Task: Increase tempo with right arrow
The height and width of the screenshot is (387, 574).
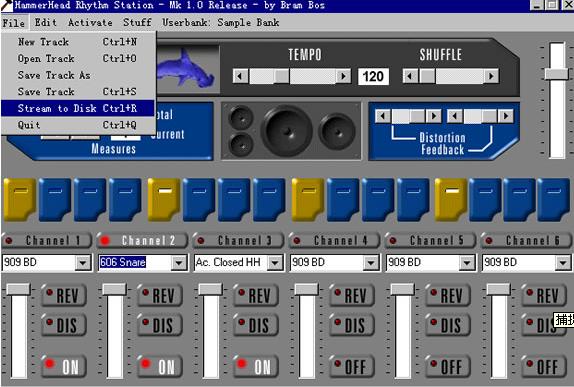Action: click(x=343, y=77)
